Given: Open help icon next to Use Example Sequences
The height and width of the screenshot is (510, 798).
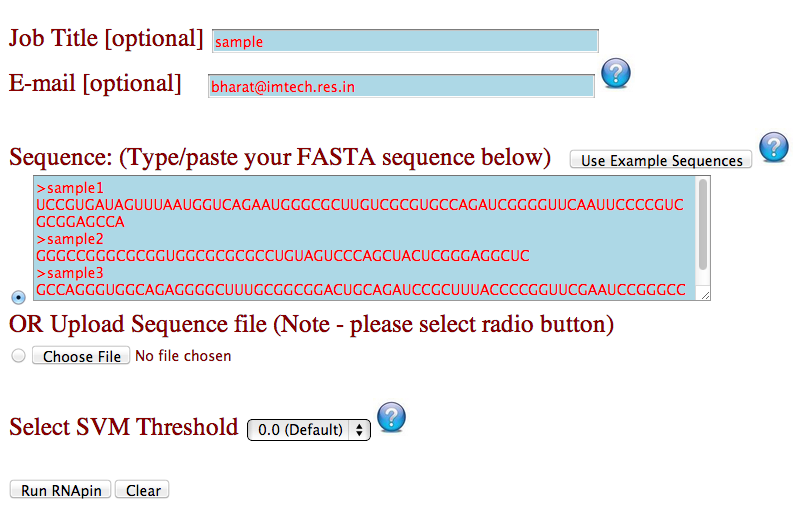Looking at the screenshot, I should click(x=774, y=147).
